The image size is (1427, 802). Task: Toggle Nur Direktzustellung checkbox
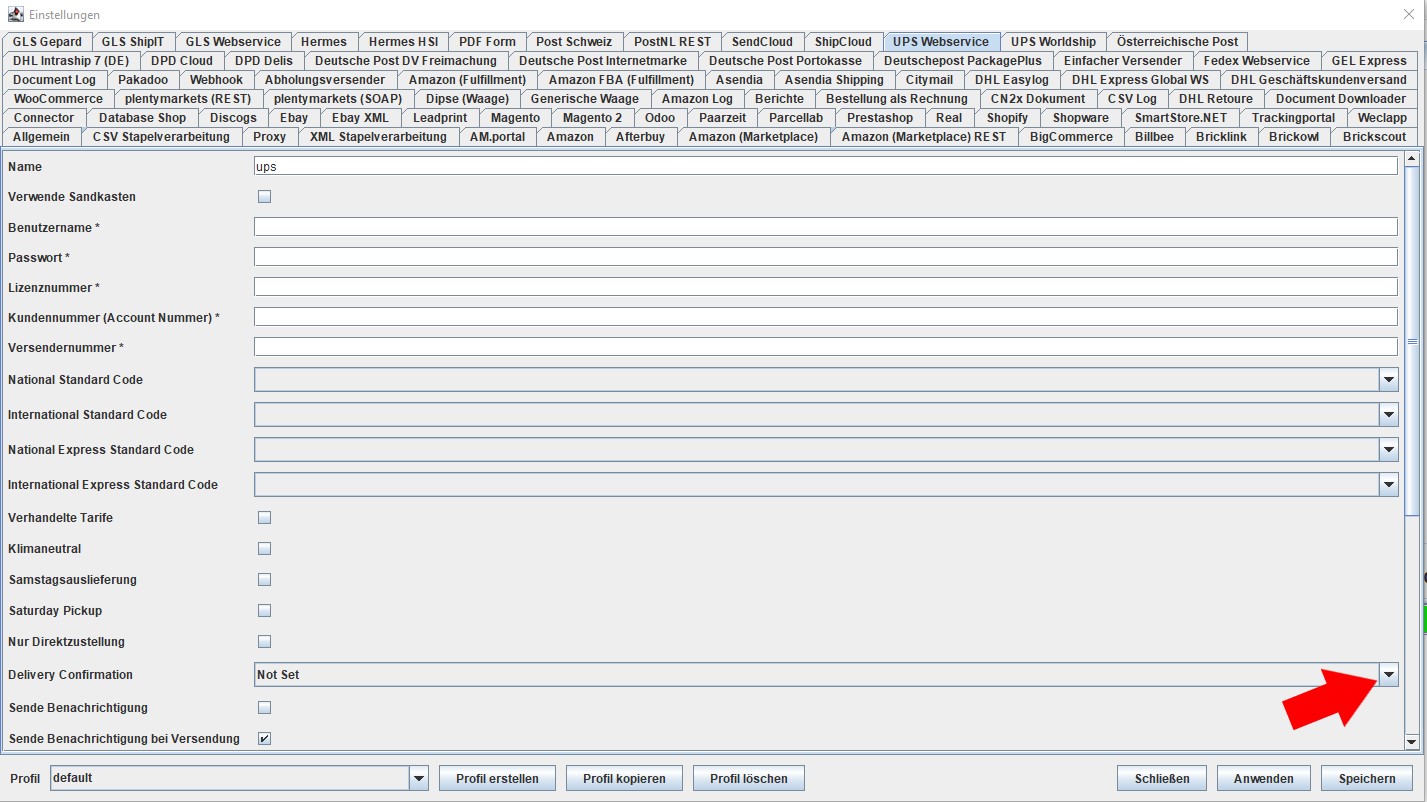pos(265,642)
